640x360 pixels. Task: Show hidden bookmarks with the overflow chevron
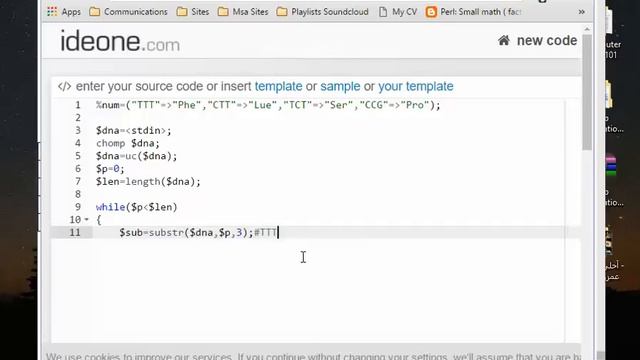pyautogui.click(x=582, y=12)
